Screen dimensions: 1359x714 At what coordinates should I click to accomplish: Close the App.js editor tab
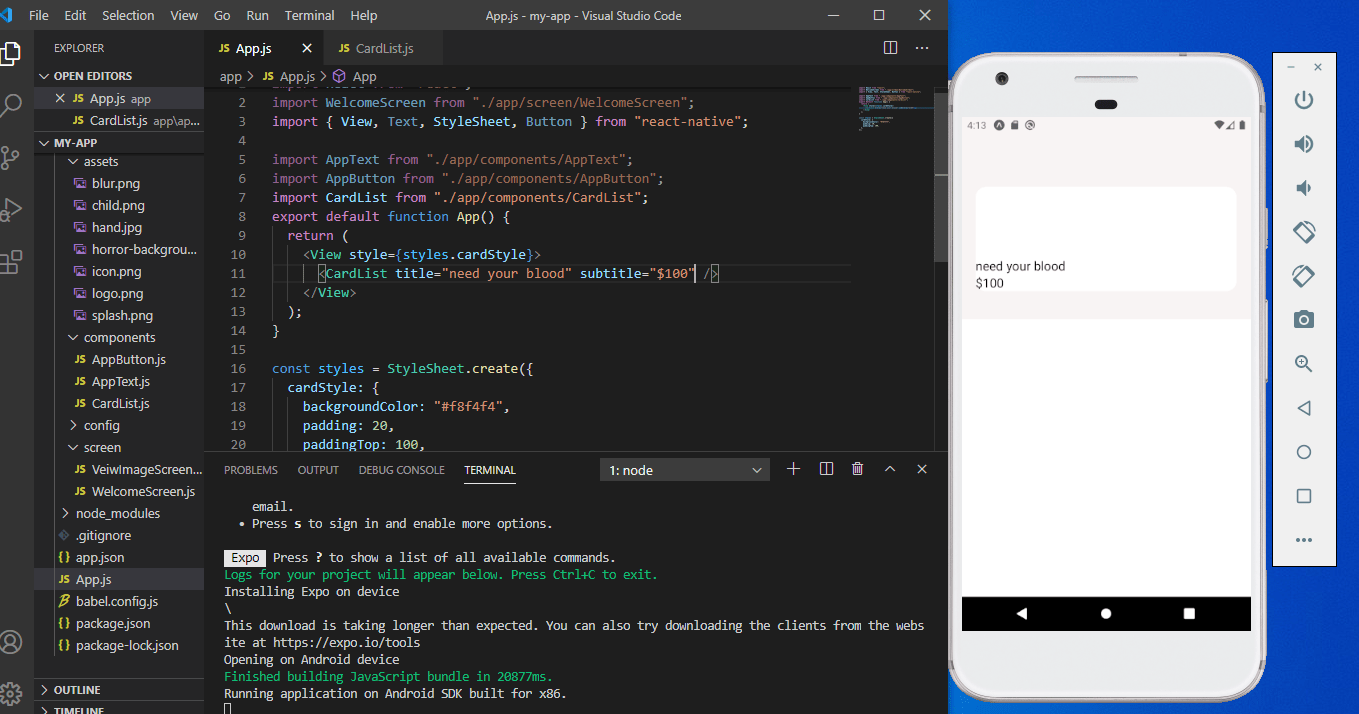[307, 48]
